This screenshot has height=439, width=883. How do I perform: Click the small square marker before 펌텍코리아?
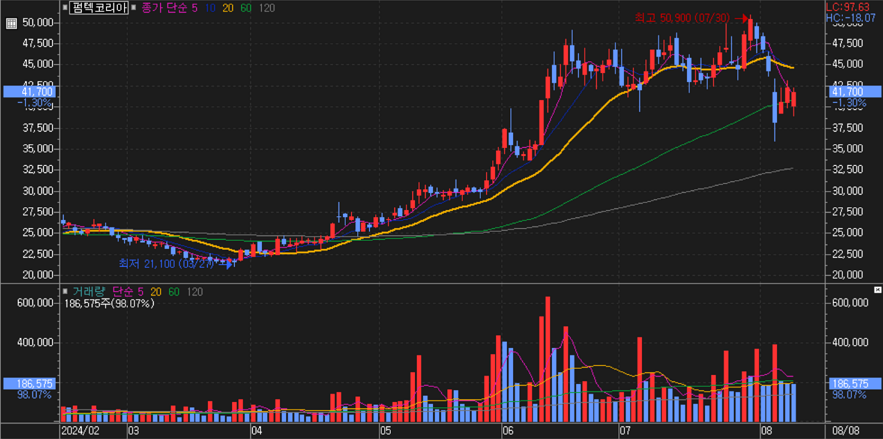[66, 8]
